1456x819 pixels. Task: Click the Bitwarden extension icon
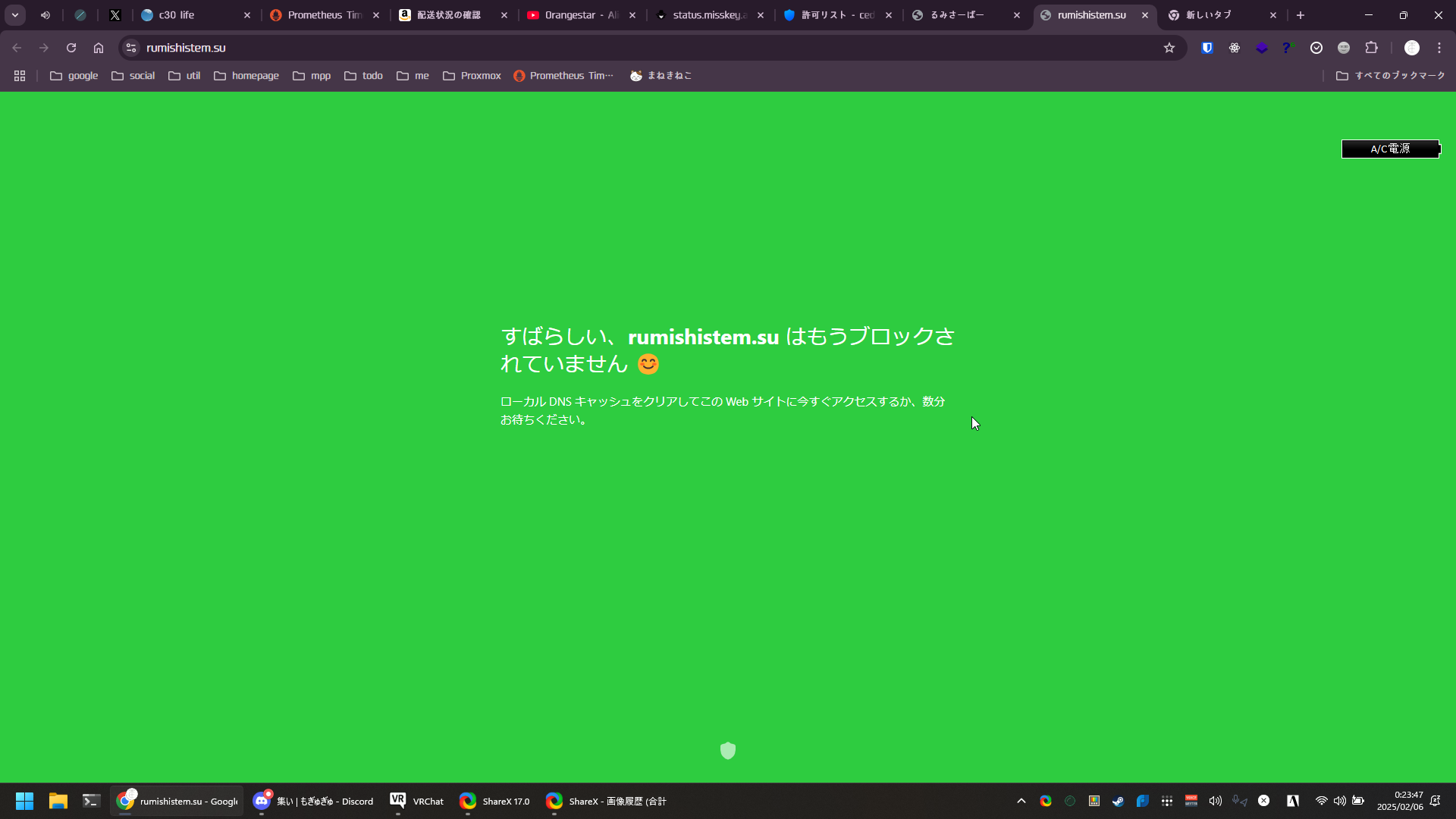[1207, 48]
